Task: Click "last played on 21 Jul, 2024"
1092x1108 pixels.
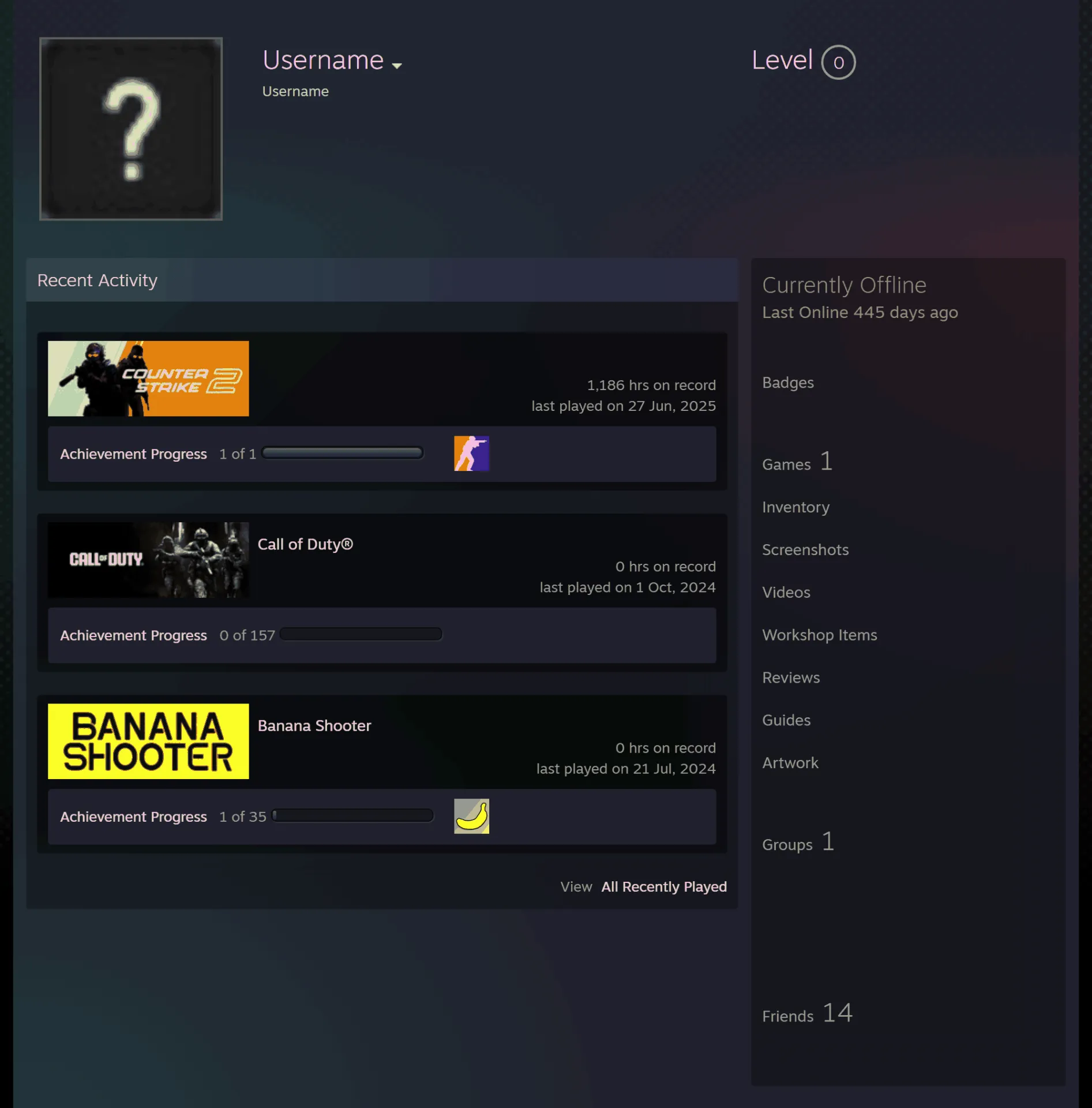Action: (x=626, y=768)
